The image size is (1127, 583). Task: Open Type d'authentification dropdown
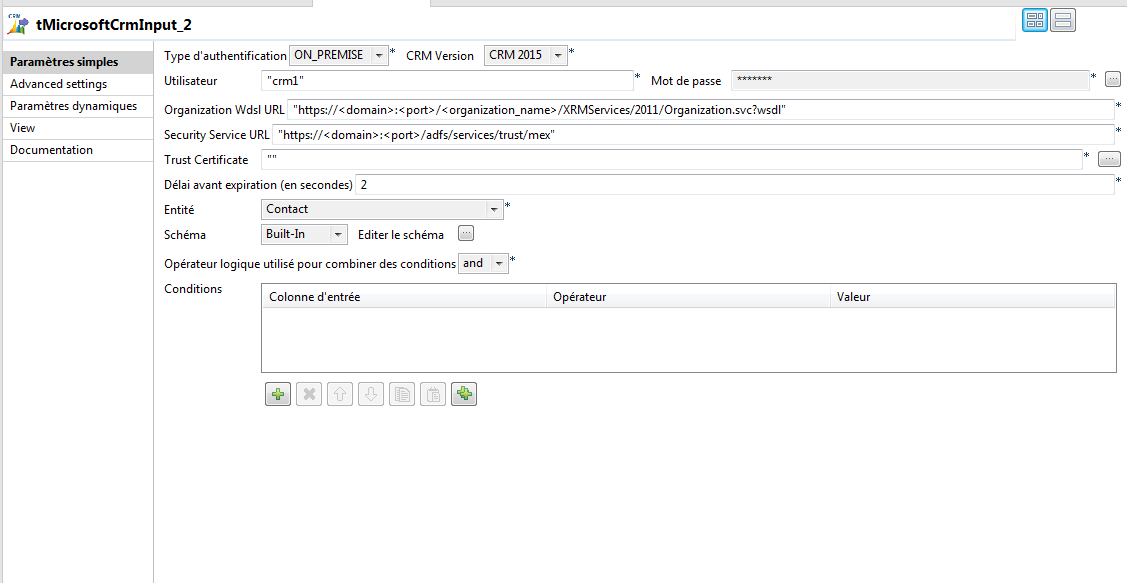click(339, 55)
